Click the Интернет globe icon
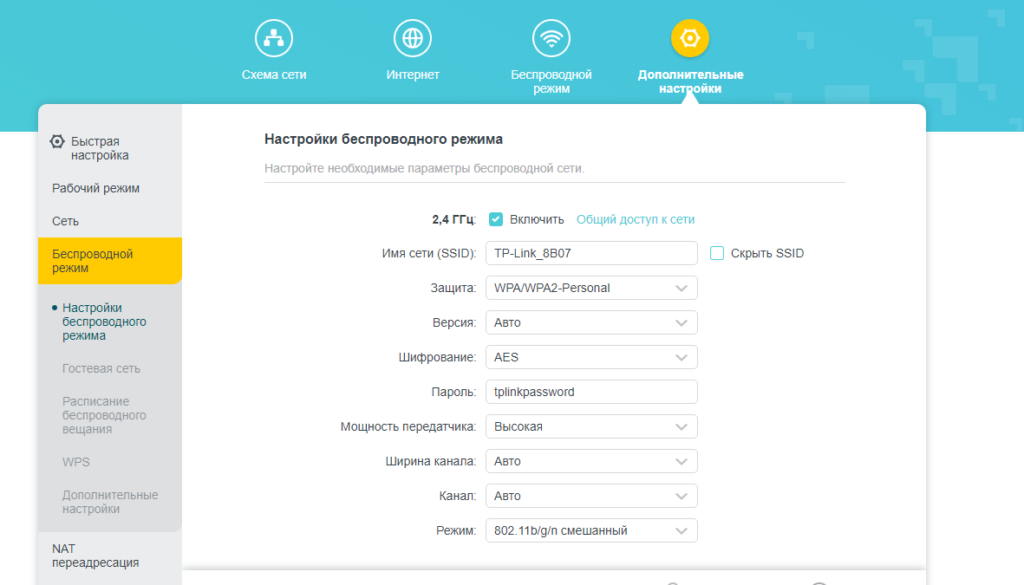 tap(412, 39)
